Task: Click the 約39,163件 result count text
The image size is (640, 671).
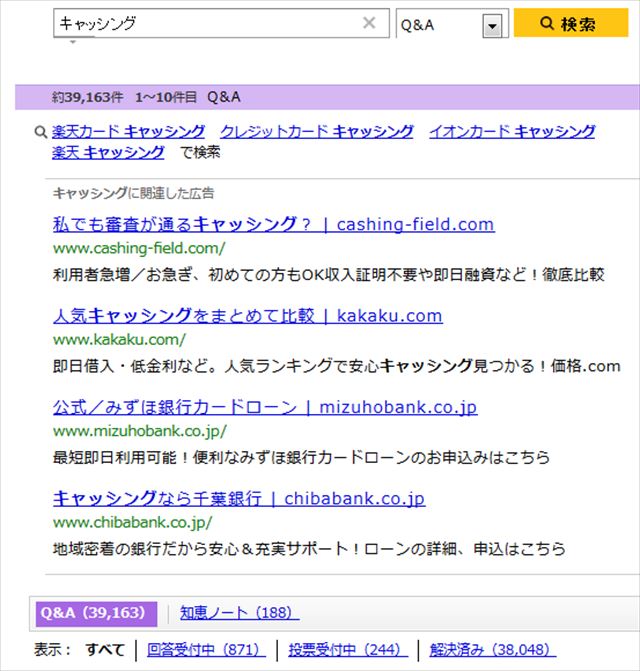Action: [88, 97]
